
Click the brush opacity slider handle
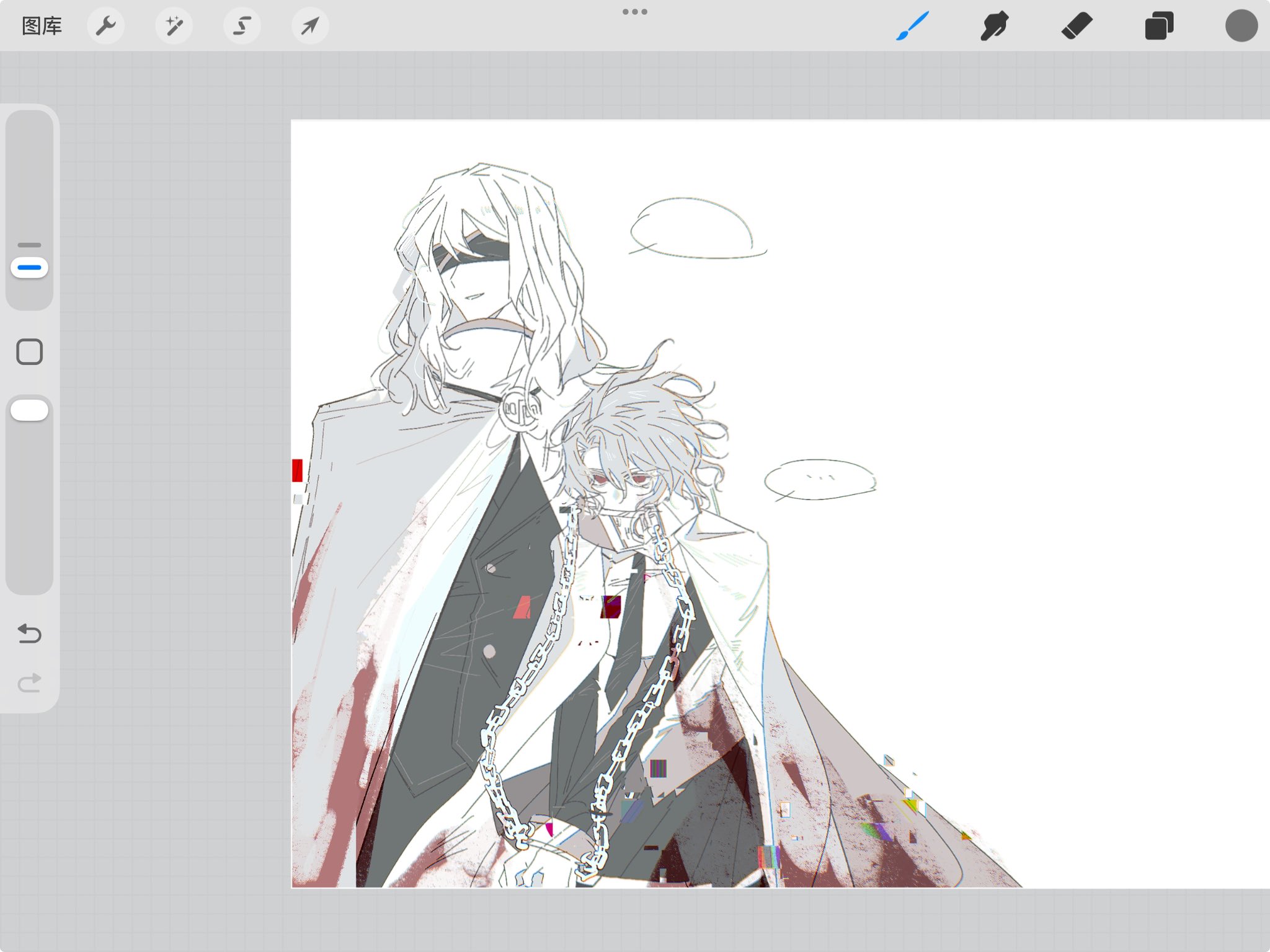pos(29,410)
